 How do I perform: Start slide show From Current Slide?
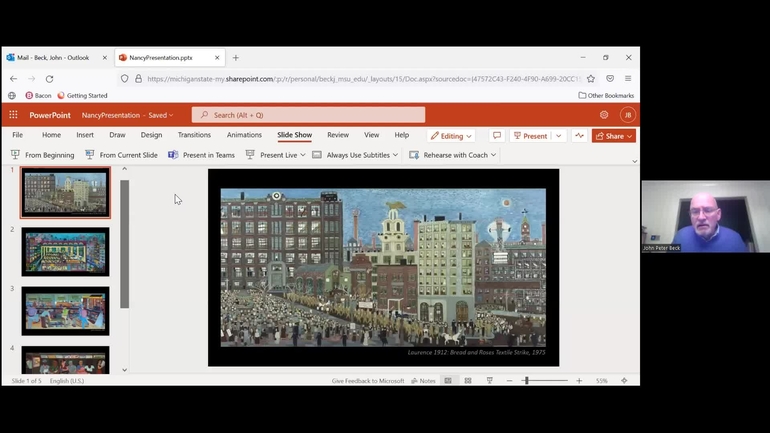(122, 155)
